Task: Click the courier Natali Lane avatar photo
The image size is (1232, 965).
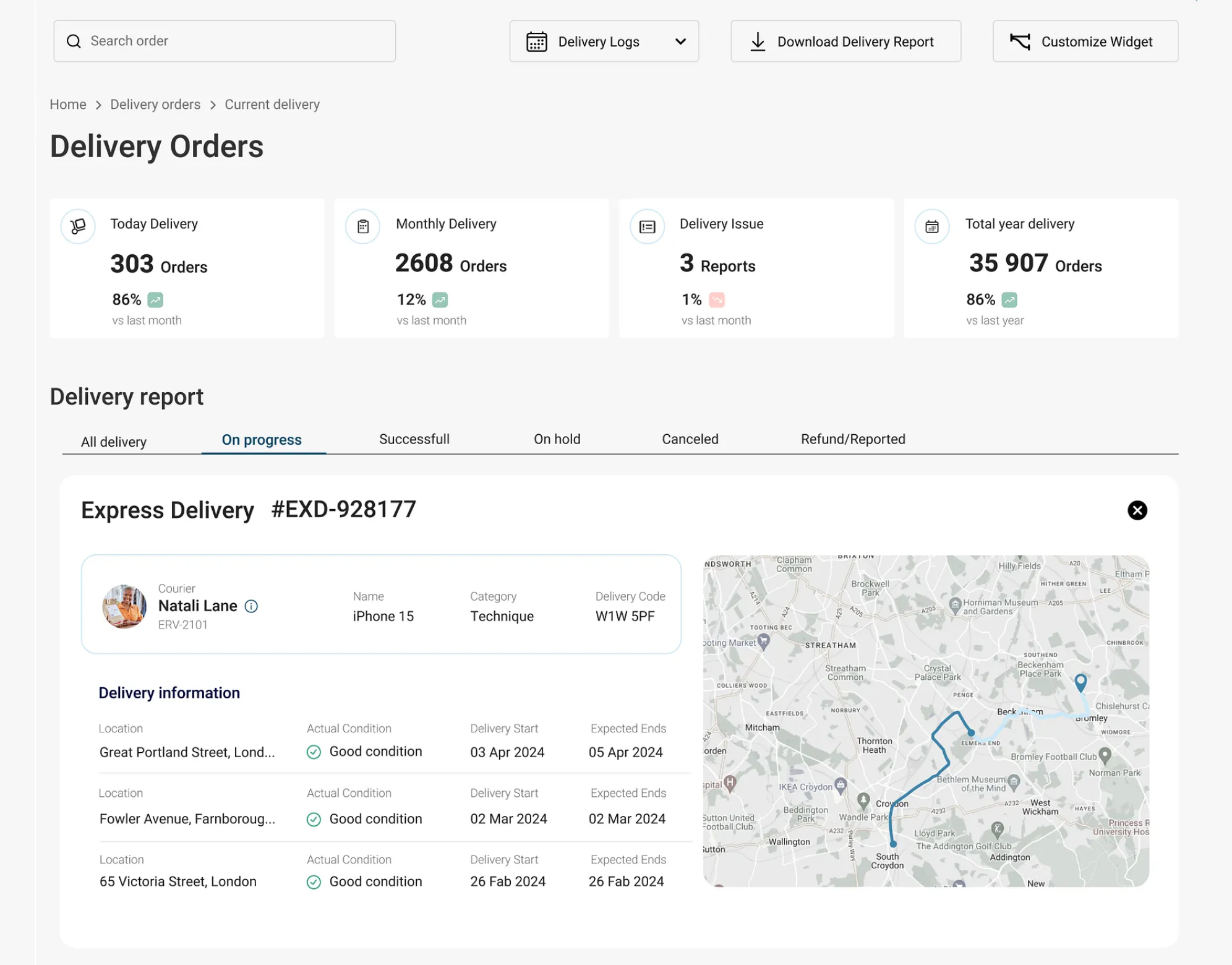Action: click(124, 606)
